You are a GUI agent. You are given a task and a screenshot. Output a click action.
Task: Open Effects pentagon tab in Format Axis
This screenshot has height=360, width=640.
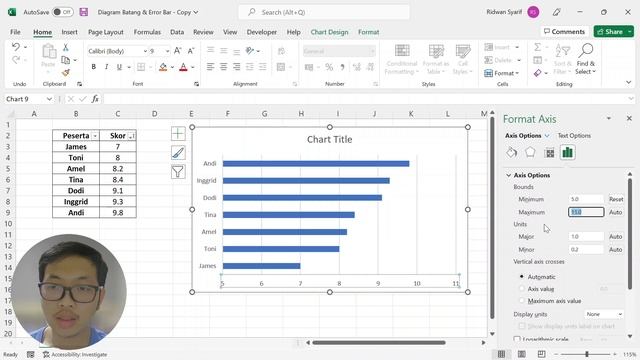(530, 153)
